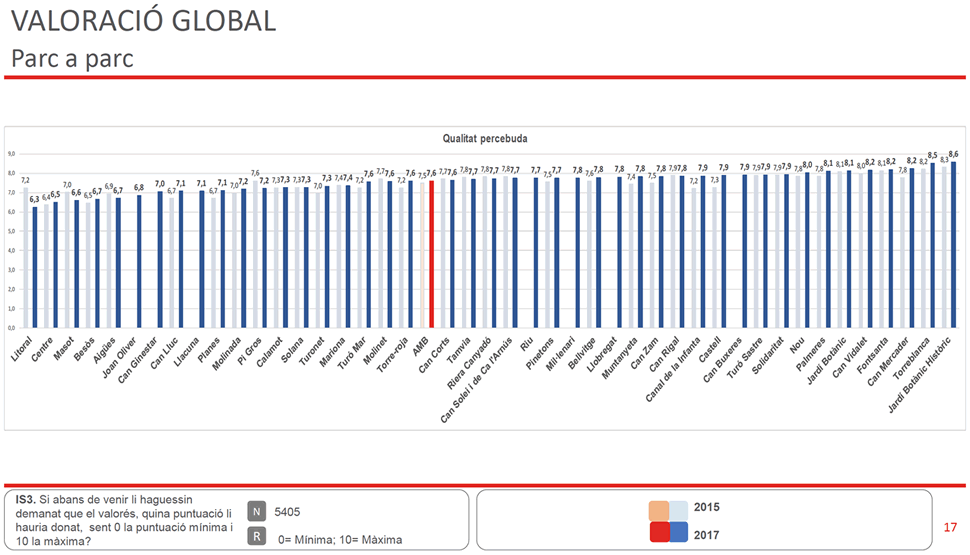Click the 'VALORACIÓ GLOBAL' slide heading
The image size is (970, 555).
143,22
